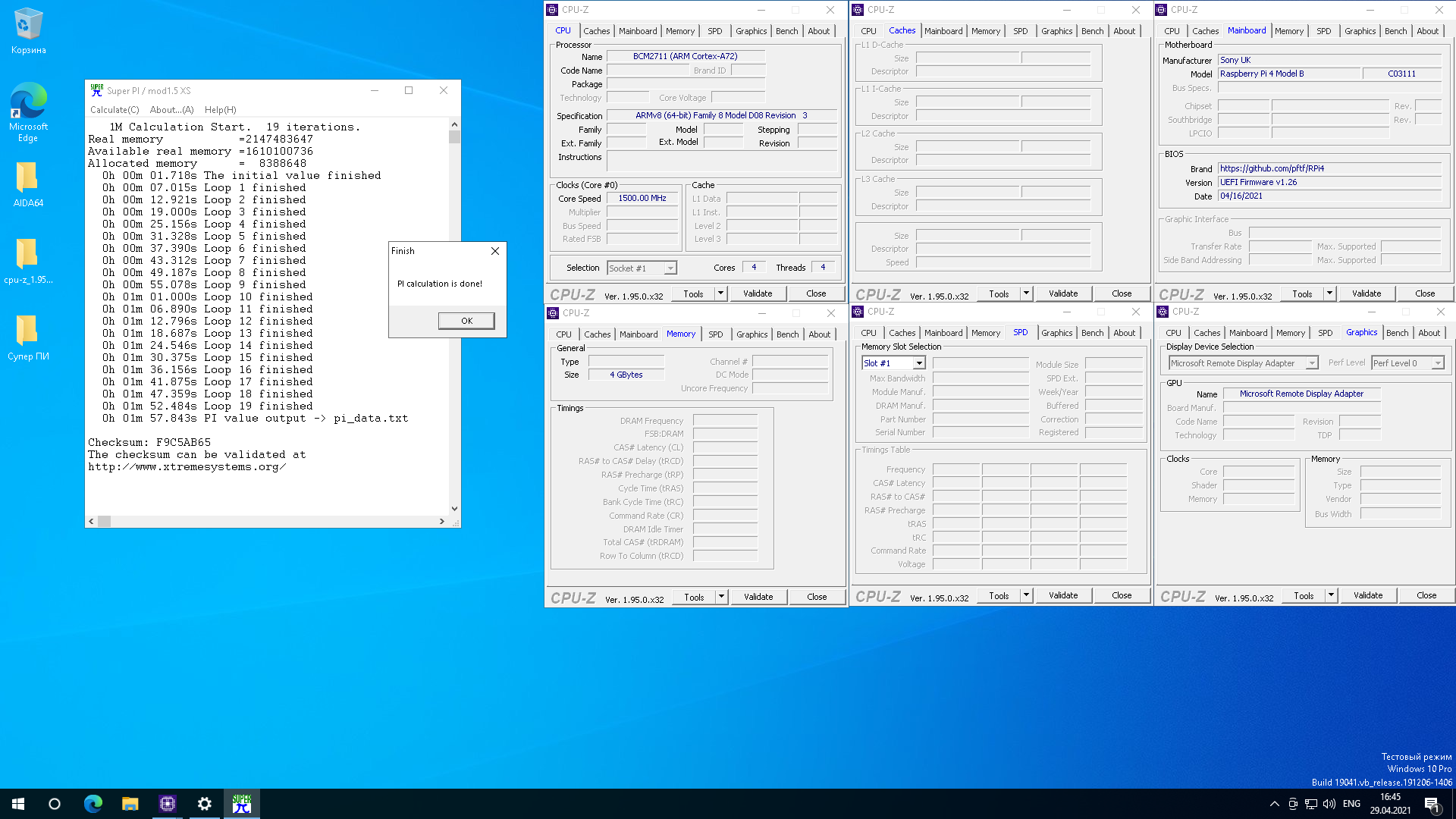Click CPU-Z title icon in Memory window
The height and width of the screenshot is (819, 1456).
pos(553,313)
